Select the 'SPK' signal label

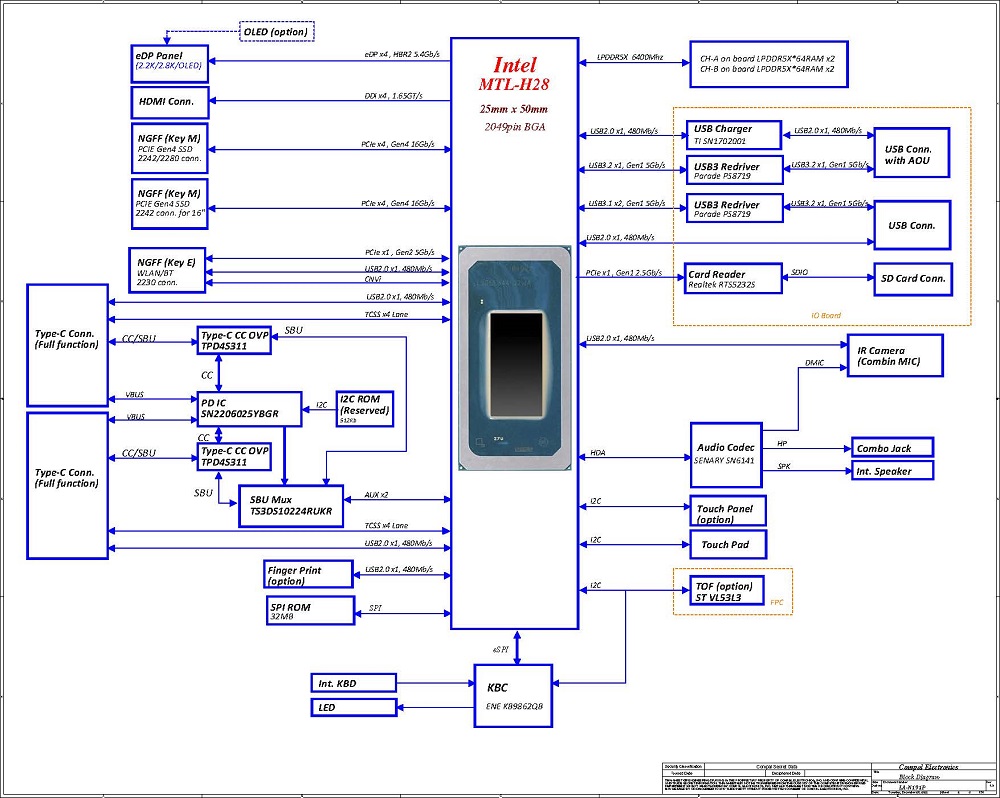(x=784, y=466)
